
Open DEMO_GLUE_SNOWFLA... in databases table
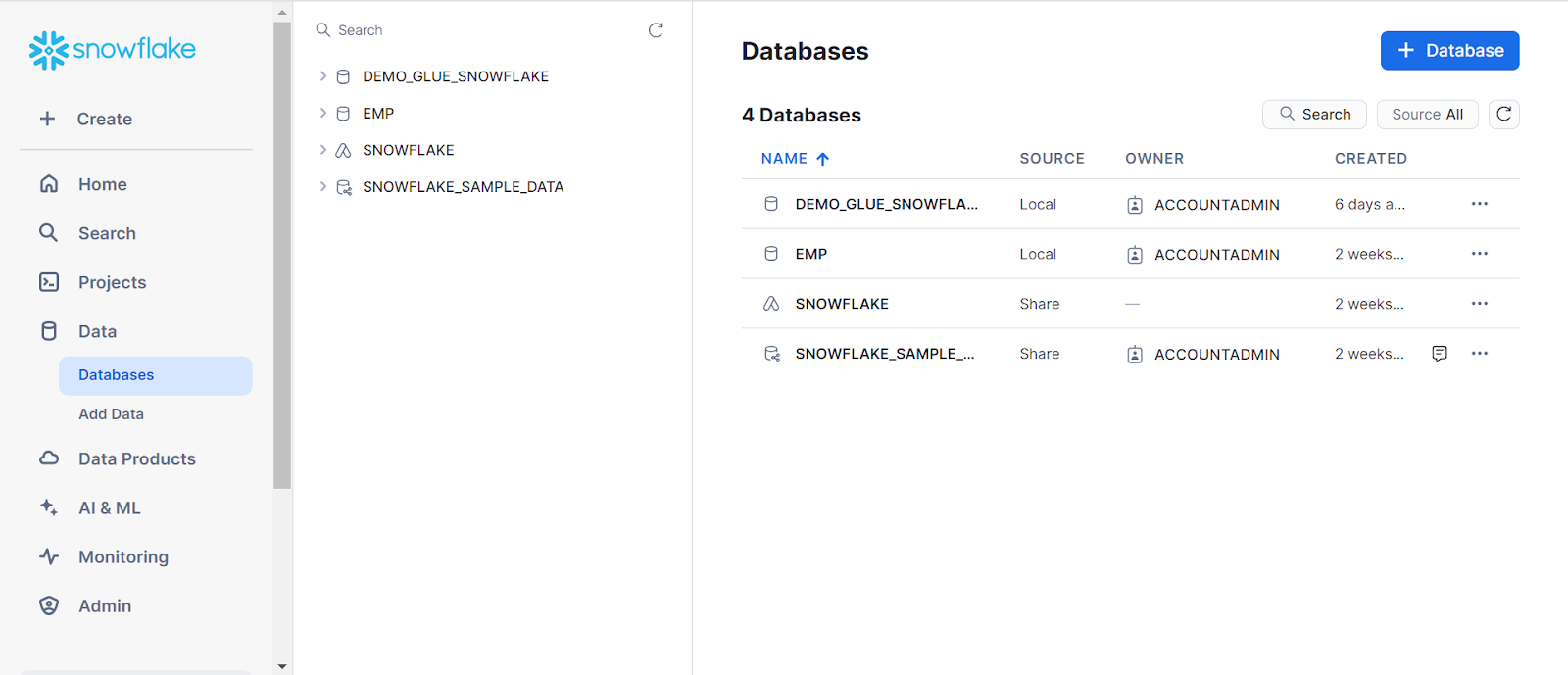click(886, 204)
